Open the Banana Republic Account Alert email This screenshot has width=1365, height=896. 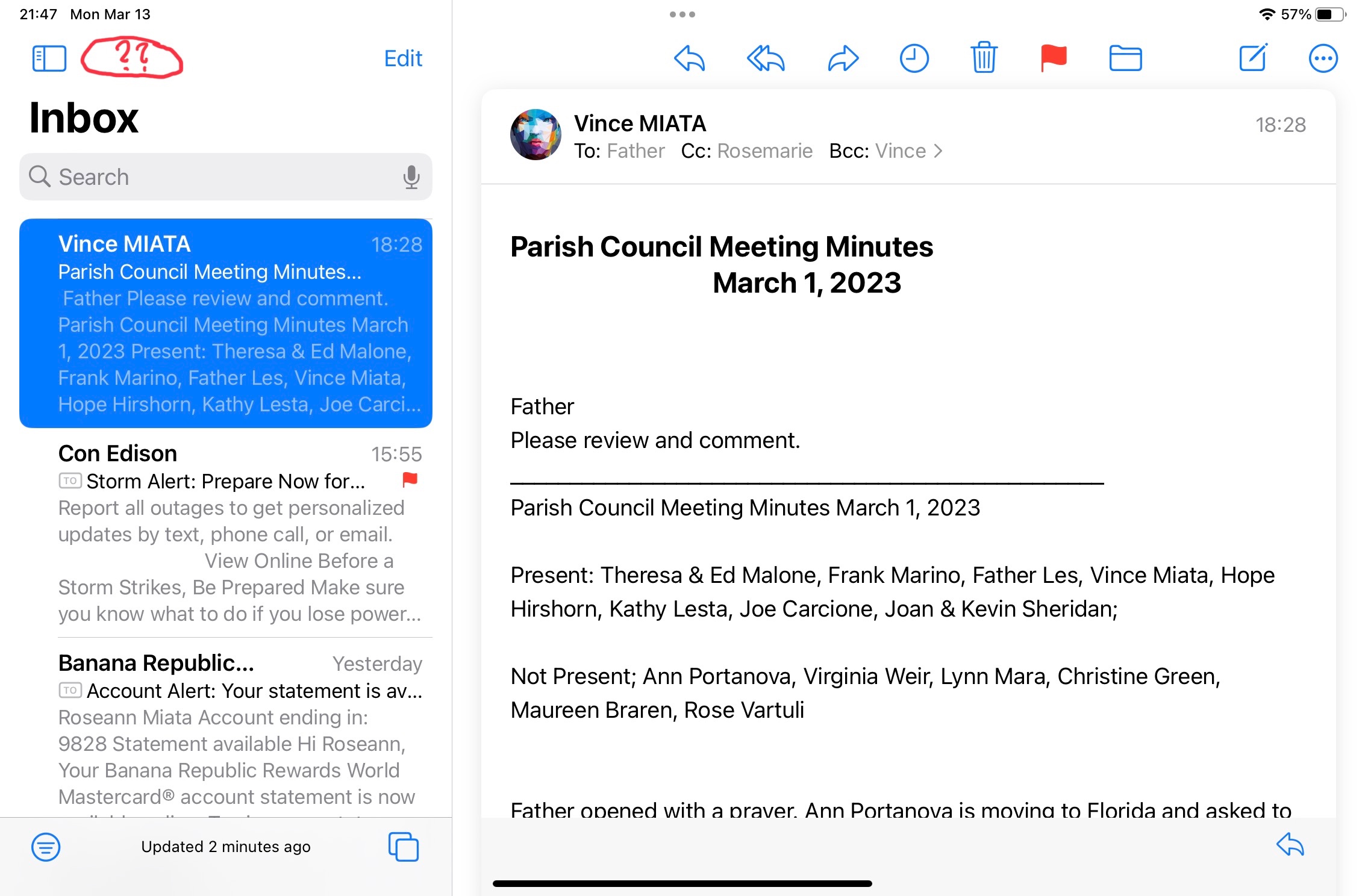click(225, 727)
